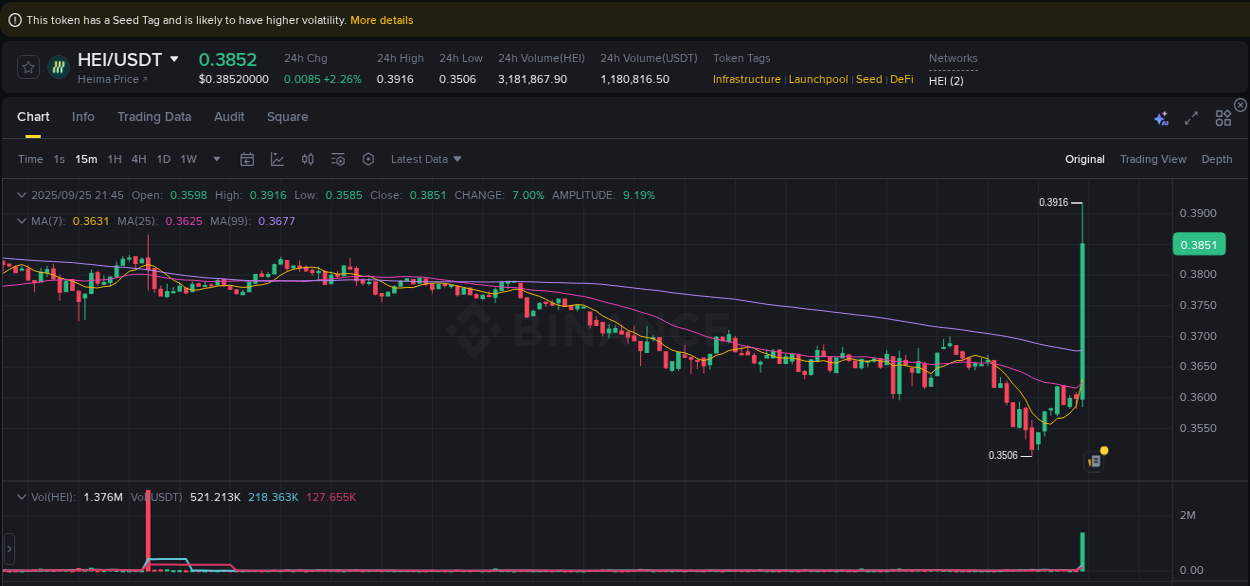Image resolution: width=1250 pixels, height=586 pixels.
Task: Click the HEI token logo
Action: (58, 66)
